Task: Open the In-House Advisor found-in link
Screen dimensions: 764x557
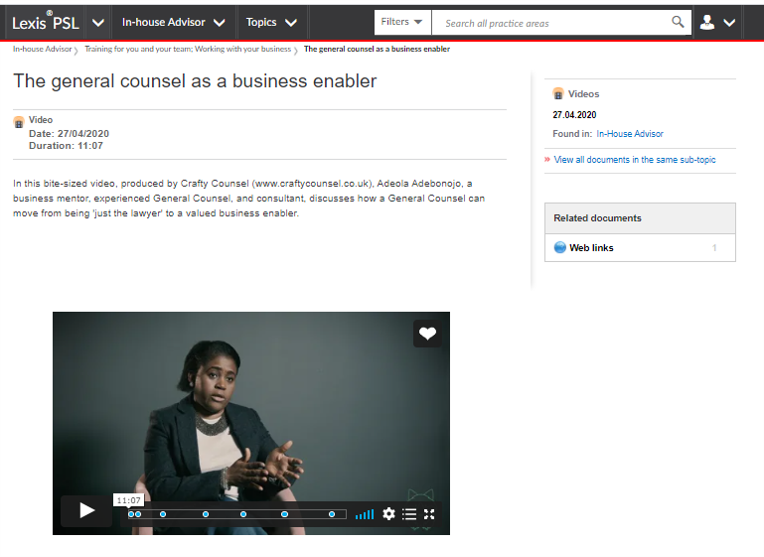Action: point(630,134)
